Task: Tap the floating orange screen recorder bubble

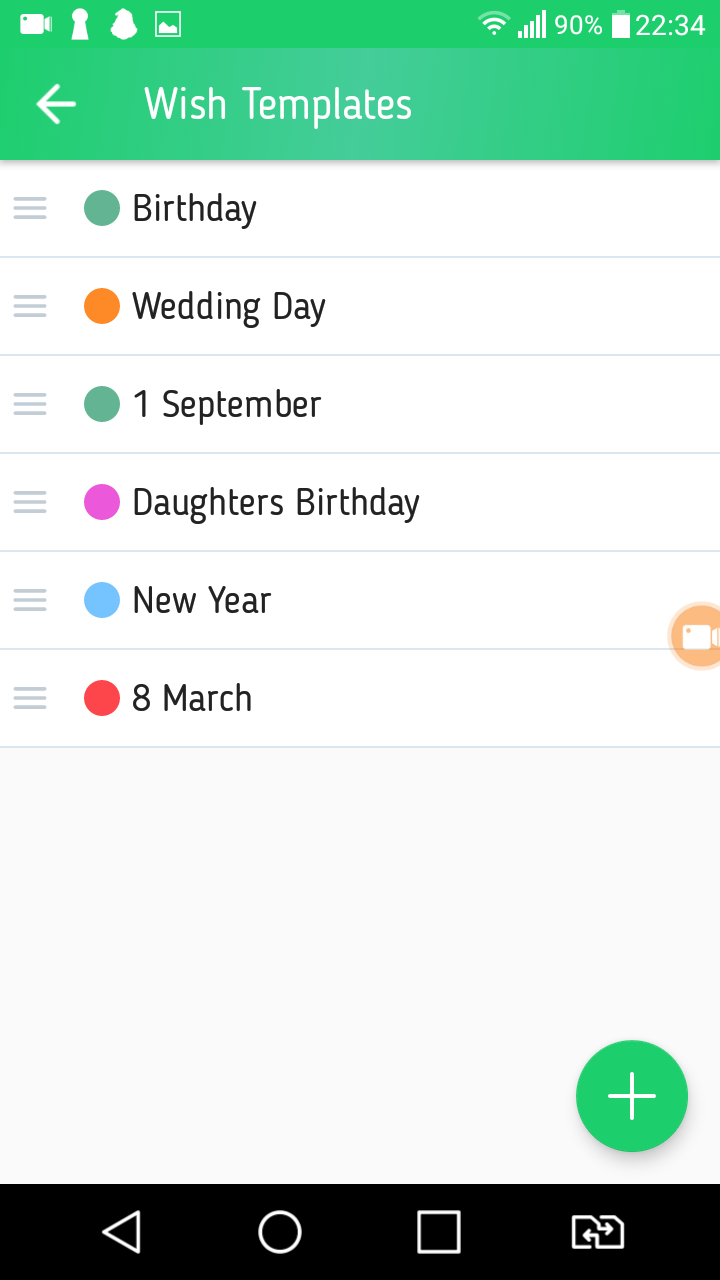Action: click(697, 636)
